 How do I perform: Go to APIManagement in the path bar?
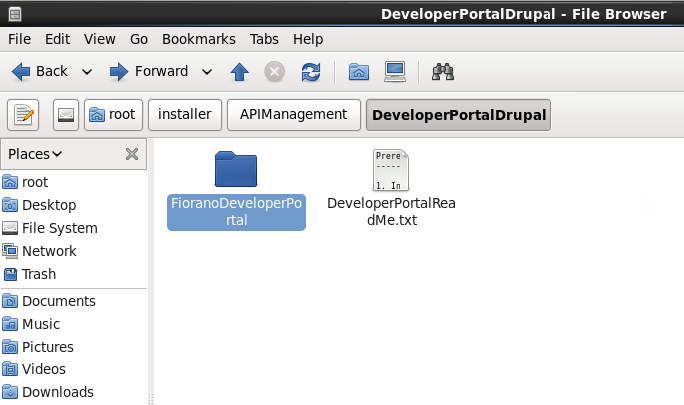(x=294, y=115)
